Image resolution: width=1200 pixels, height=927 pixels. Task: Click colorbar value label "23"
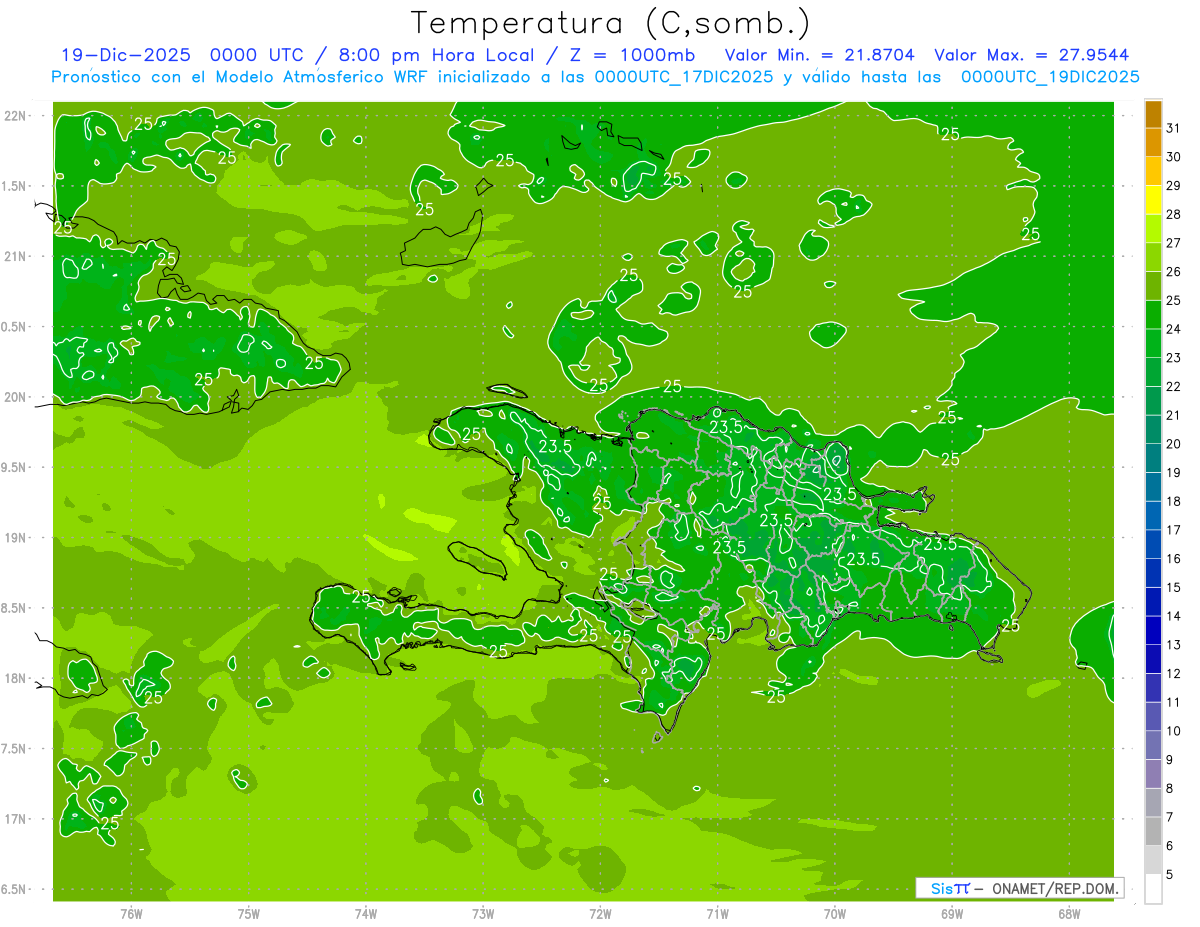(x=1173, y=357)
